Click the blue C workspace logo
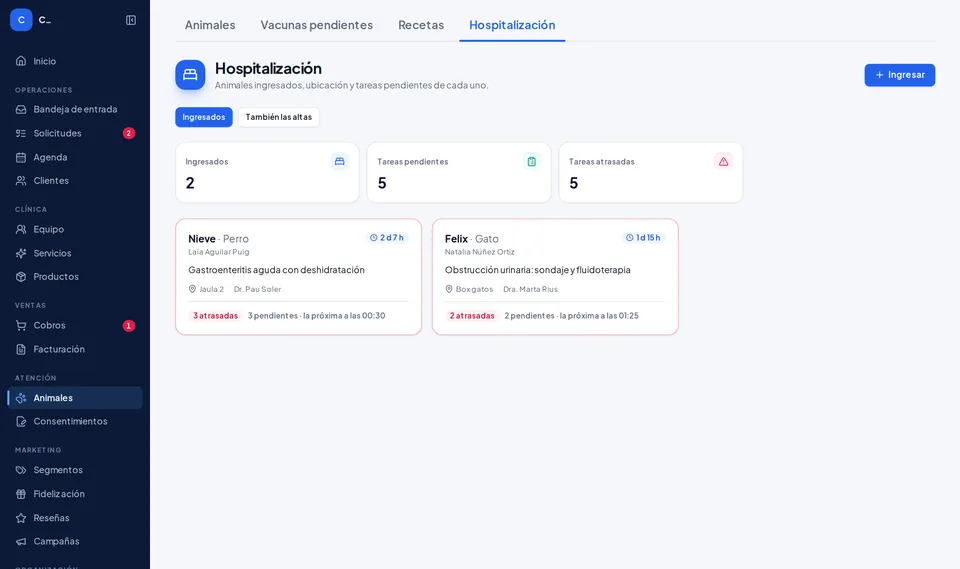Screen dimensions: 960x569 tap(21, 20)
